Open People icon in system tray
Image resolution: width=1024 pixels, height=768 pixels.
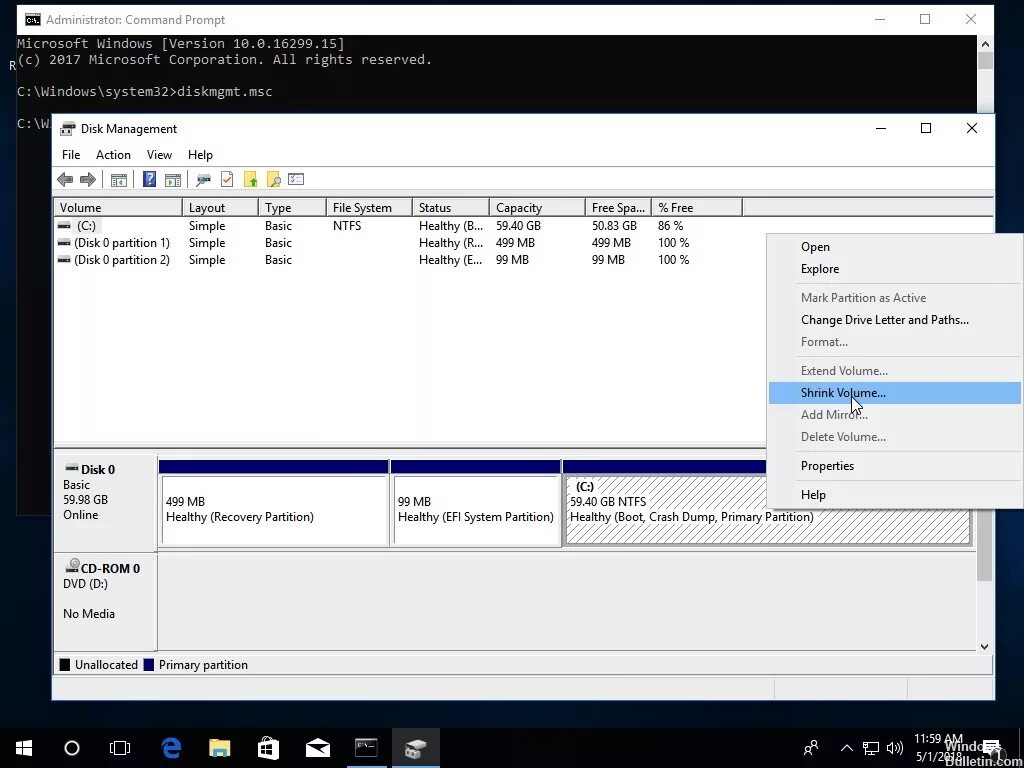click(811, 748)
